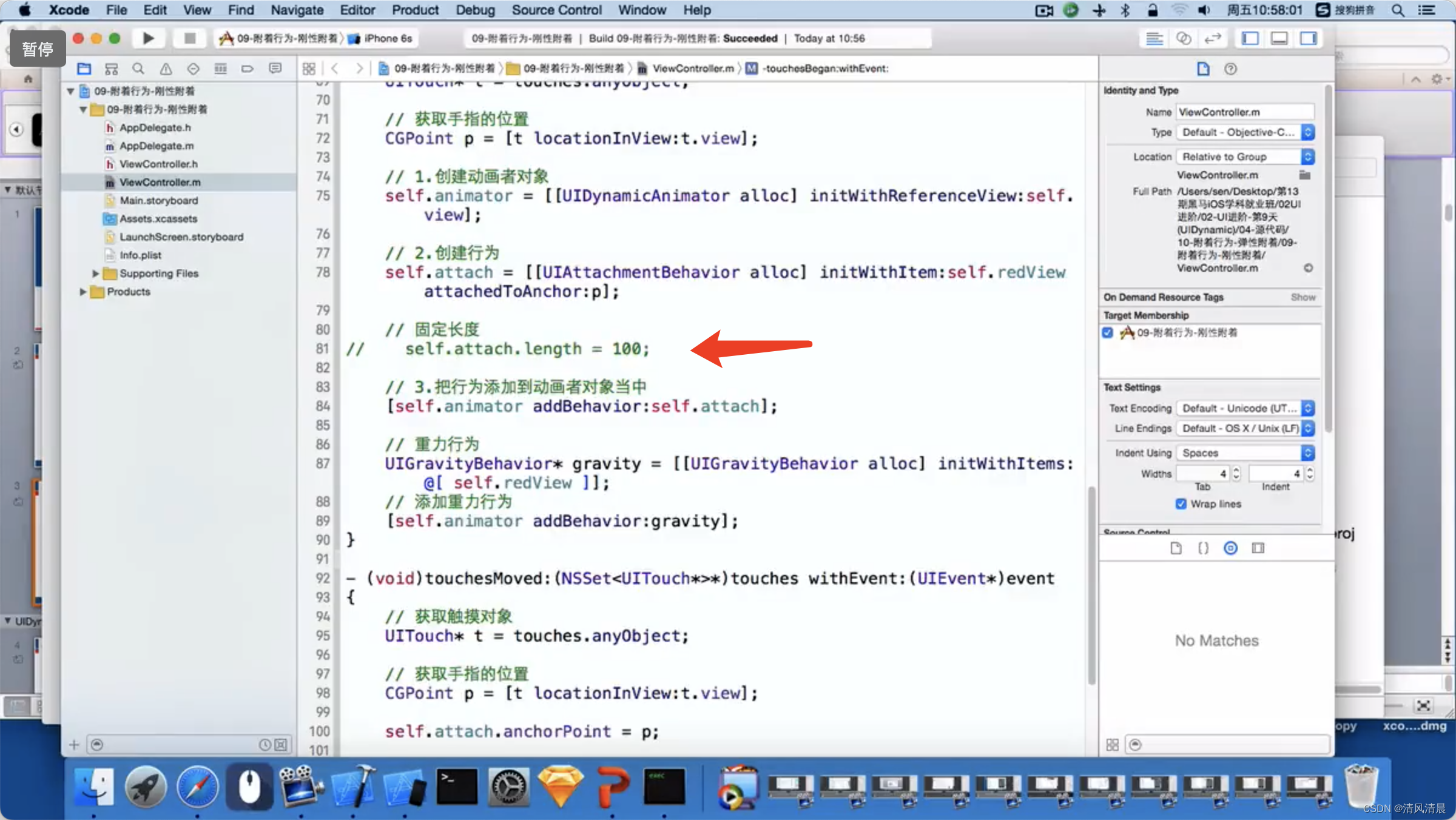Screen dimensions: 1456x820
Task: Click the add new file icon in navigator
Action: pos(75,743)
